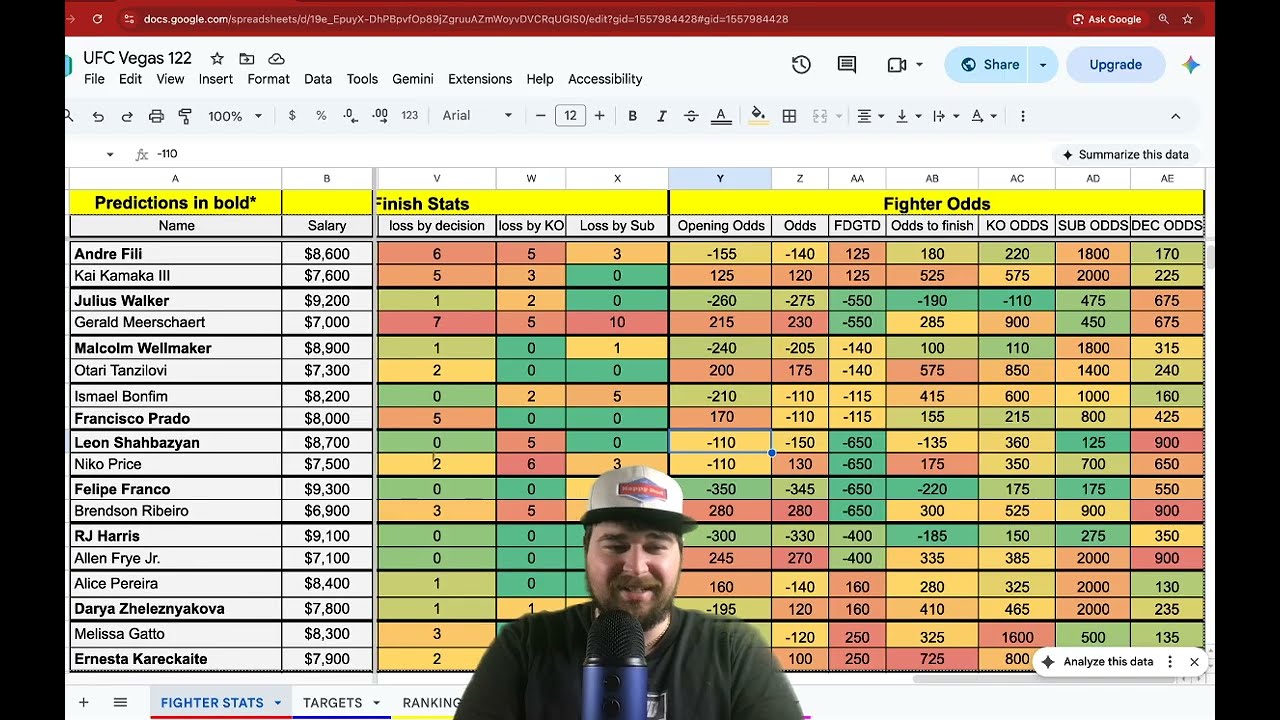Open Gemini sparkle icon at top right
This screenshot has height=720, width=1280.
coord(1190,65)
